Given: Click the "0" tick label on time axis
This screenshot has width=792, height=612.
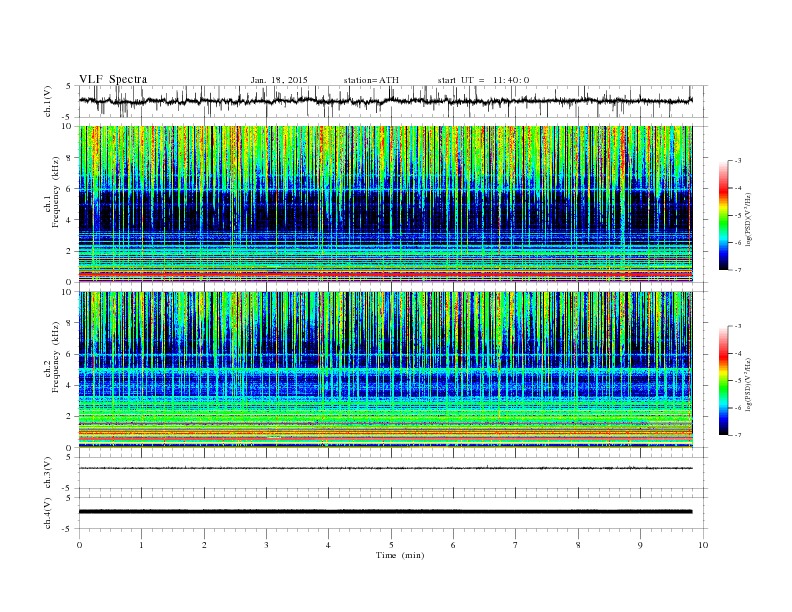Looking at the screenshot, I should click(x=79, y=545).
